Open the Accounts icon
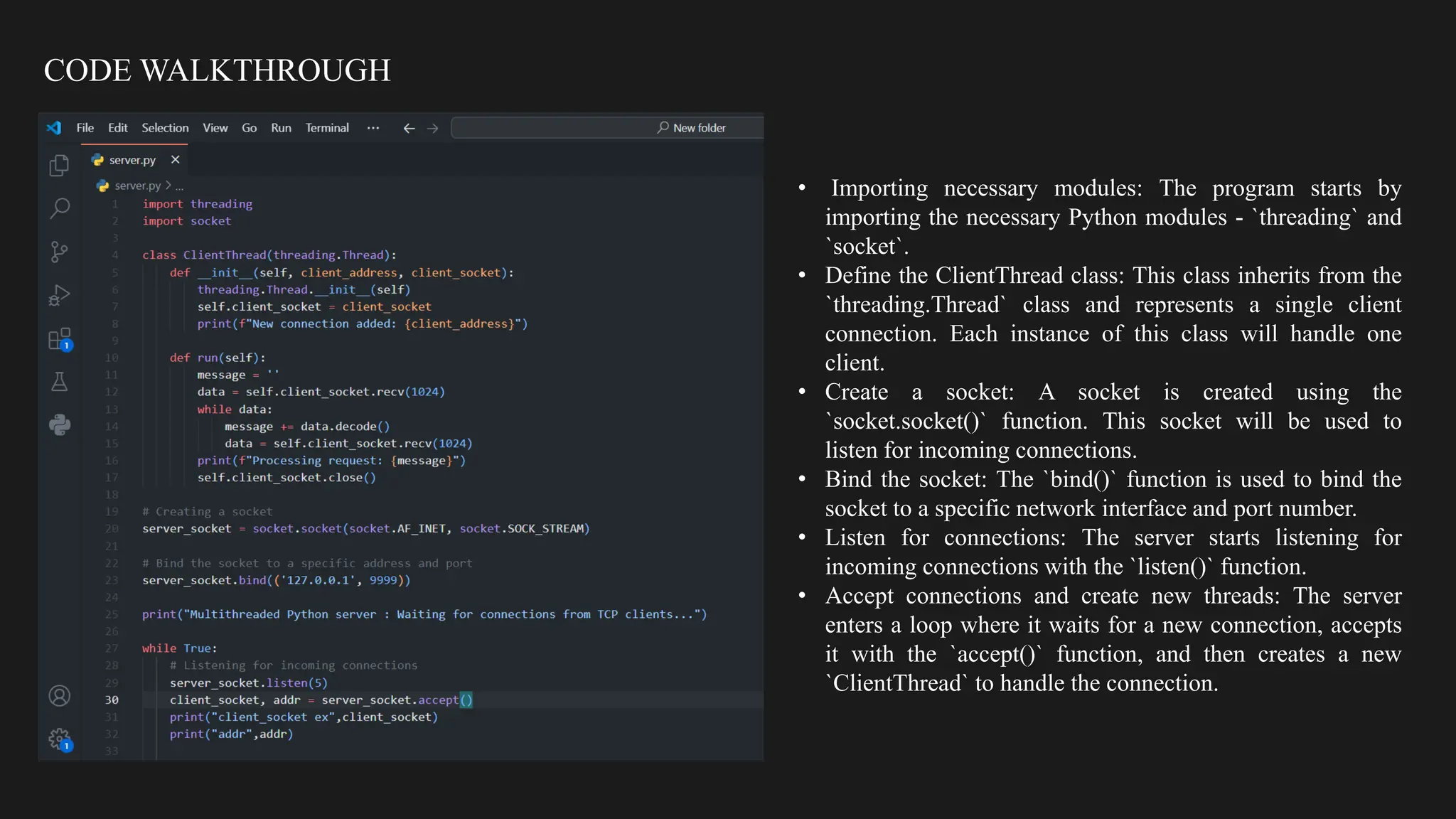The width and height of the screenshot is (1456, 819). pyautogui.click(x=60, y=696)
